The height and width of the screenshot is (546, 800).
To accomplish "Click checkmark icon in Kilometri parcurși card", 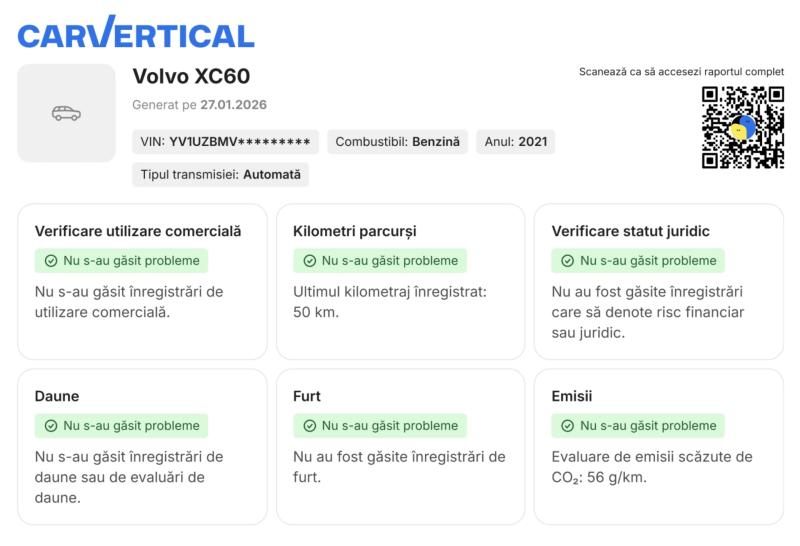I will click(309, 261).
